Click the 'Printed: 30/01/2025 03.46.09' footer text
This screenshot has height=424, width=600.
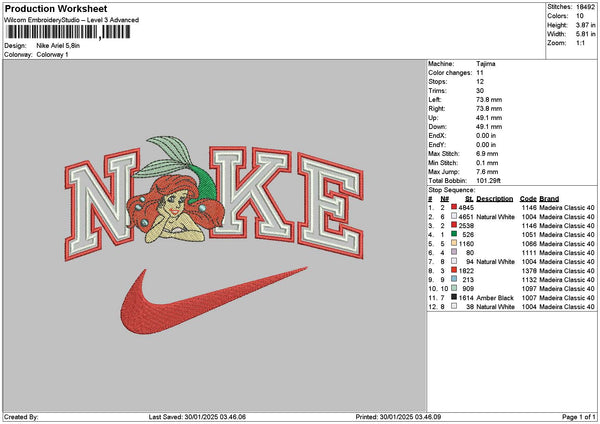(x=398, y=417)
